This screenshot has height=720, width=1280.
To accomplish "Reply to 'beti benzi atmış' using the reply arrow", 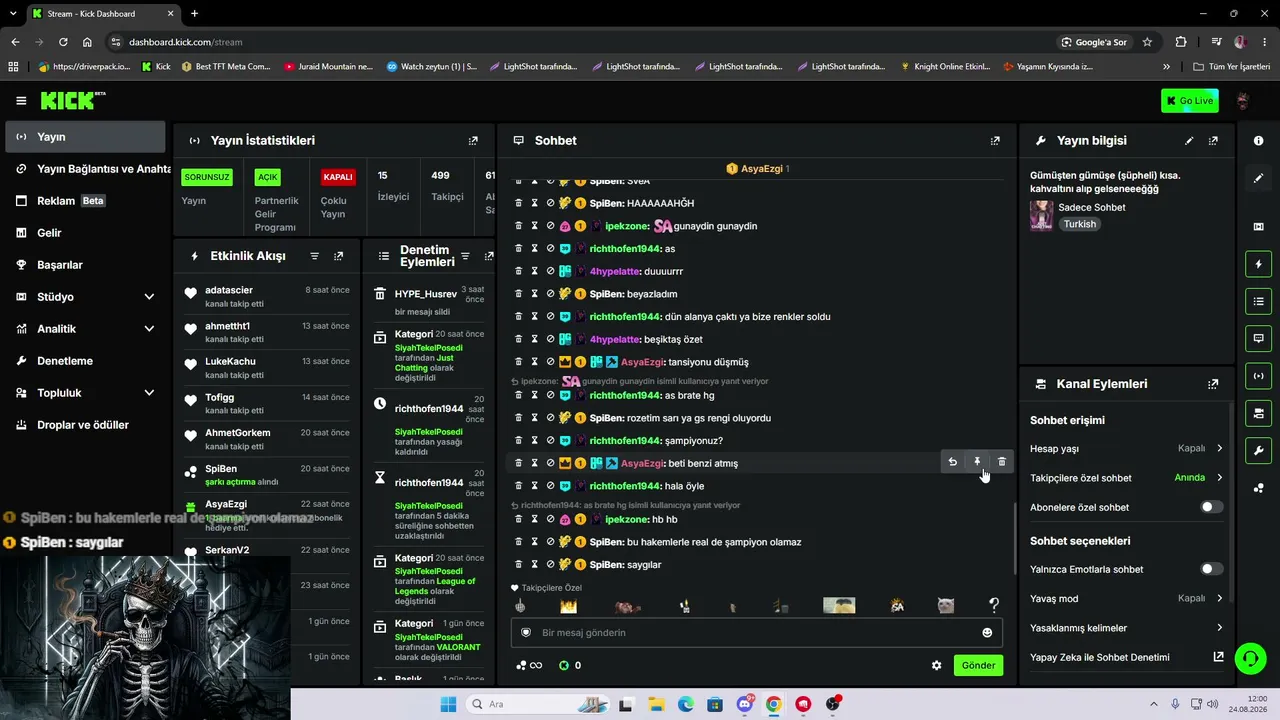I will (953, 462).
